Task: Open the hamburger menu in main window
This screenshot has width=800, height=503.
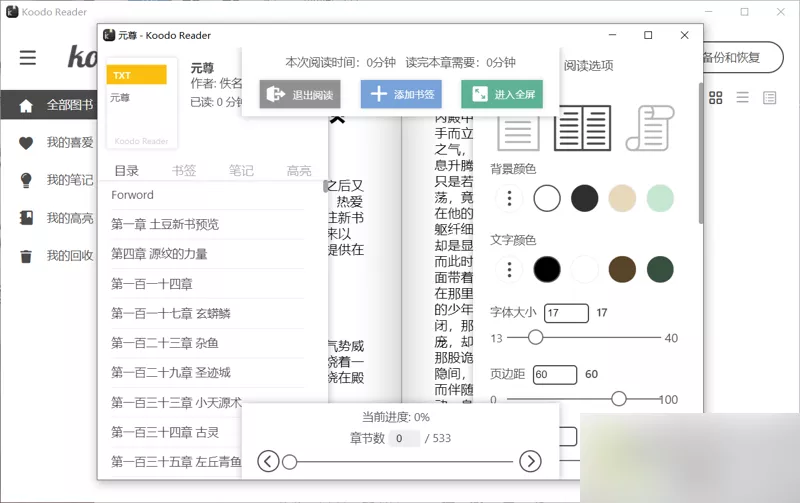Action: 28,57
